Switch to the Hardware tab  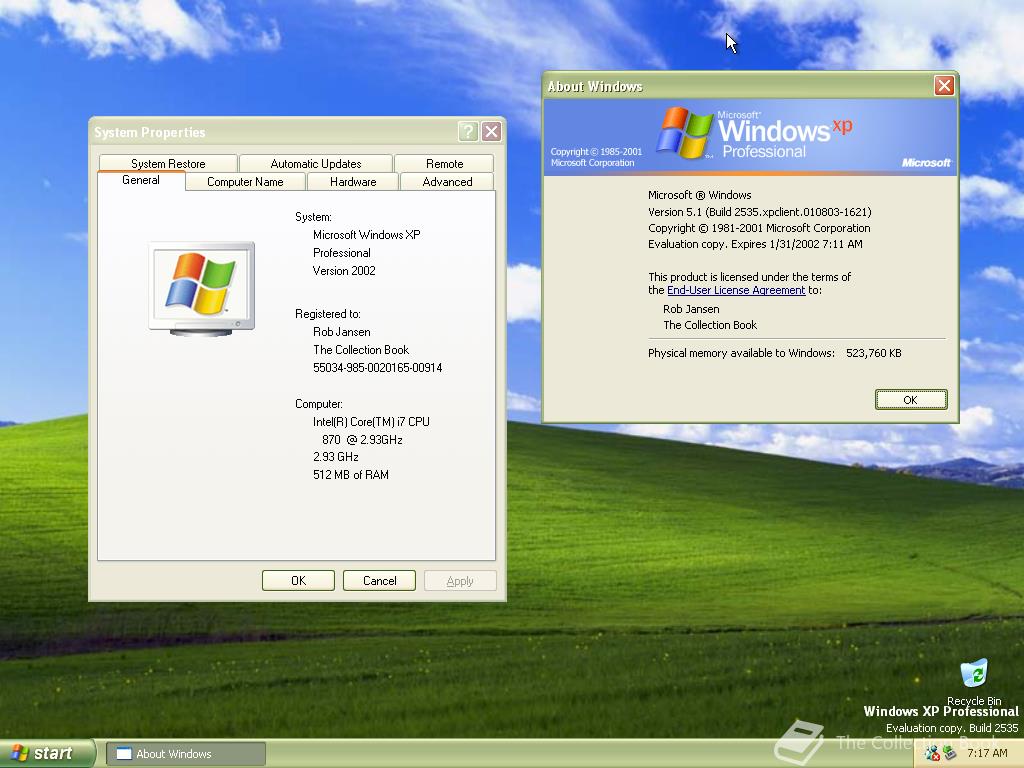point(353,182)
